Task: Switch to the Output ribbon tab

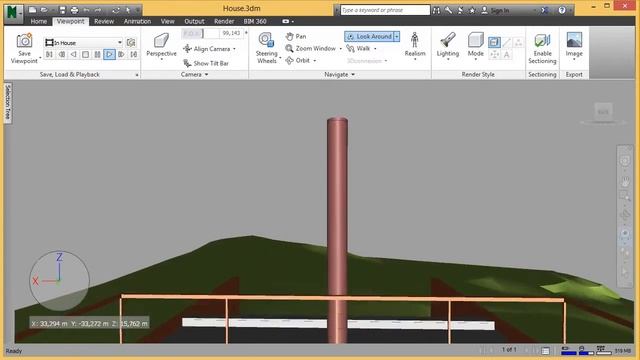Action: tap(194, 21)
